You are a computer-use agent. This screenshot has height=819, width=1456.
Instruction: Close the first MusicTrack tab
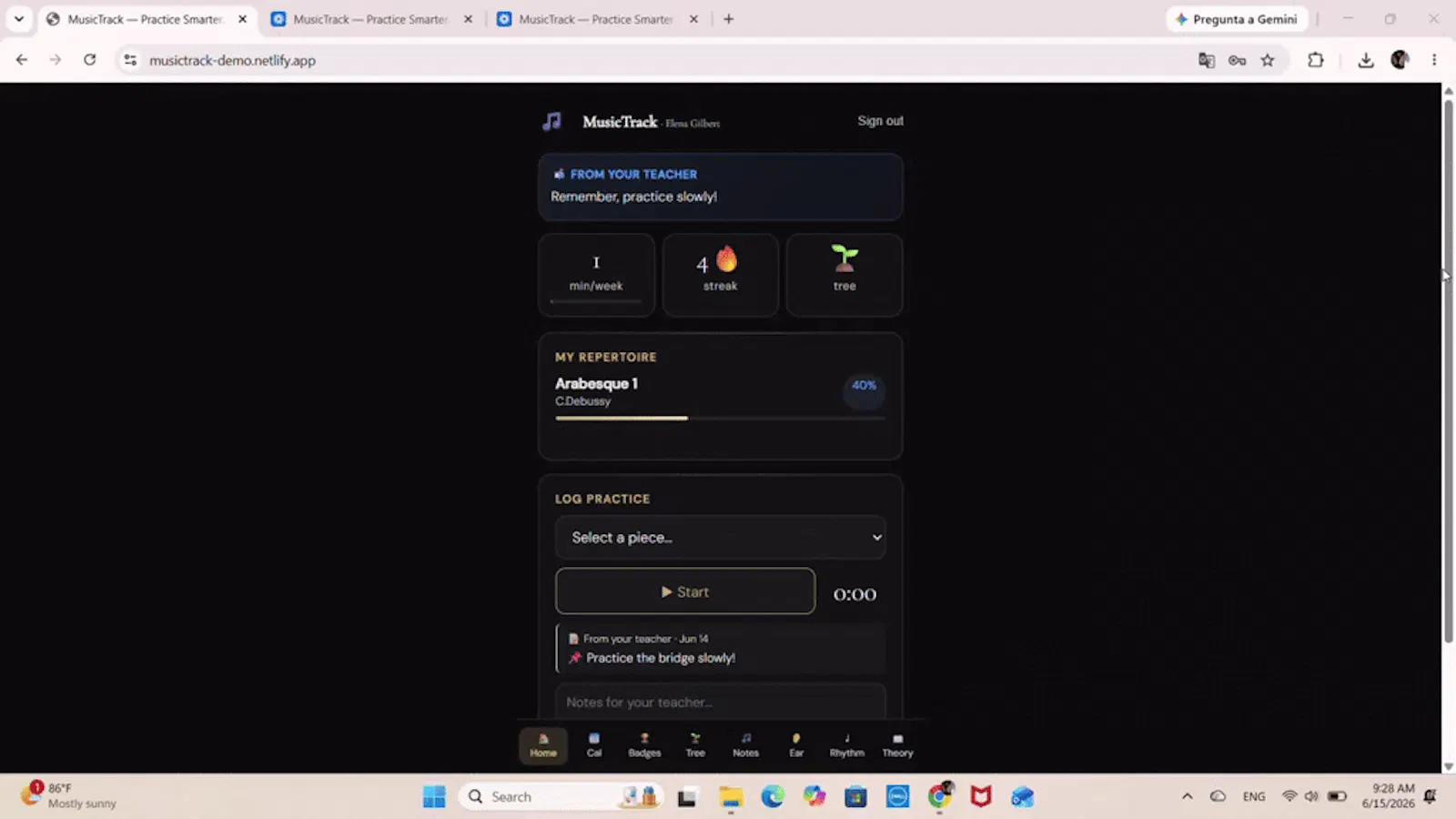[242, 19]
